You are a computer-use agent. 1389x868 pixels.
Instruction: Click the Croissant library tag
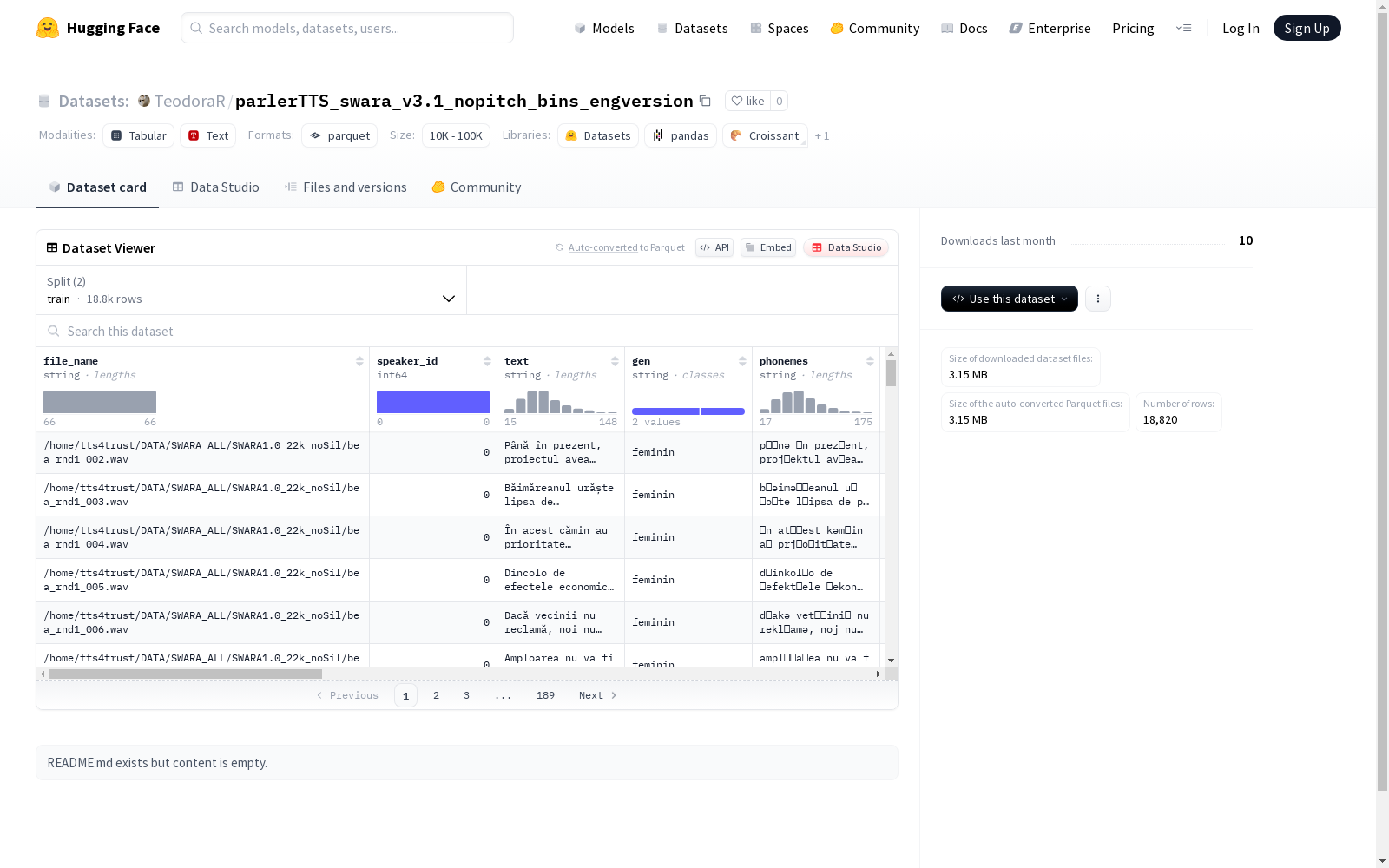tap(765, 135)
